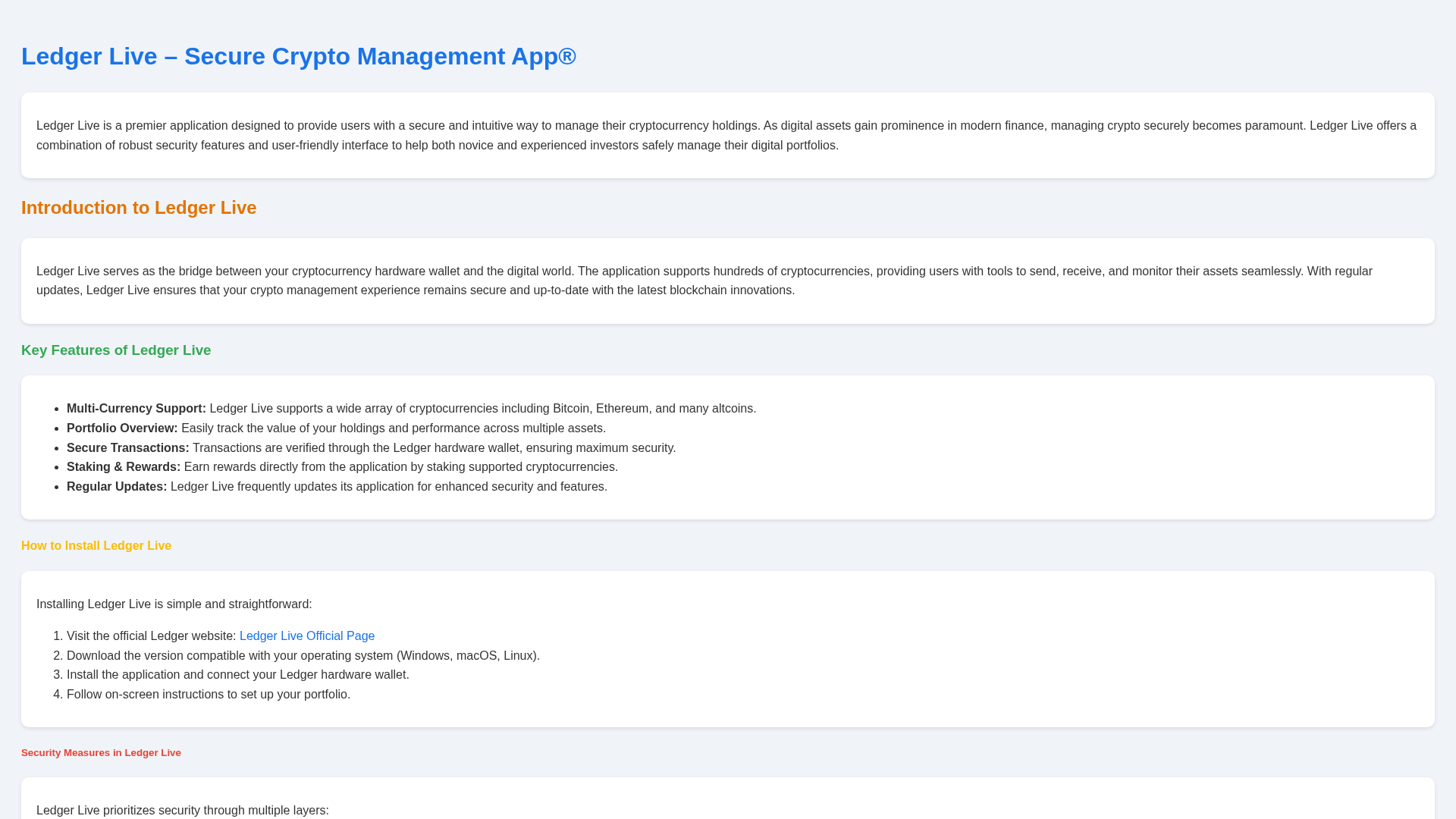This screenshot has width=1456, height=819.
Task: Click the 'Introduction to Ledger Live' heading
Action: tap(139, 208)
